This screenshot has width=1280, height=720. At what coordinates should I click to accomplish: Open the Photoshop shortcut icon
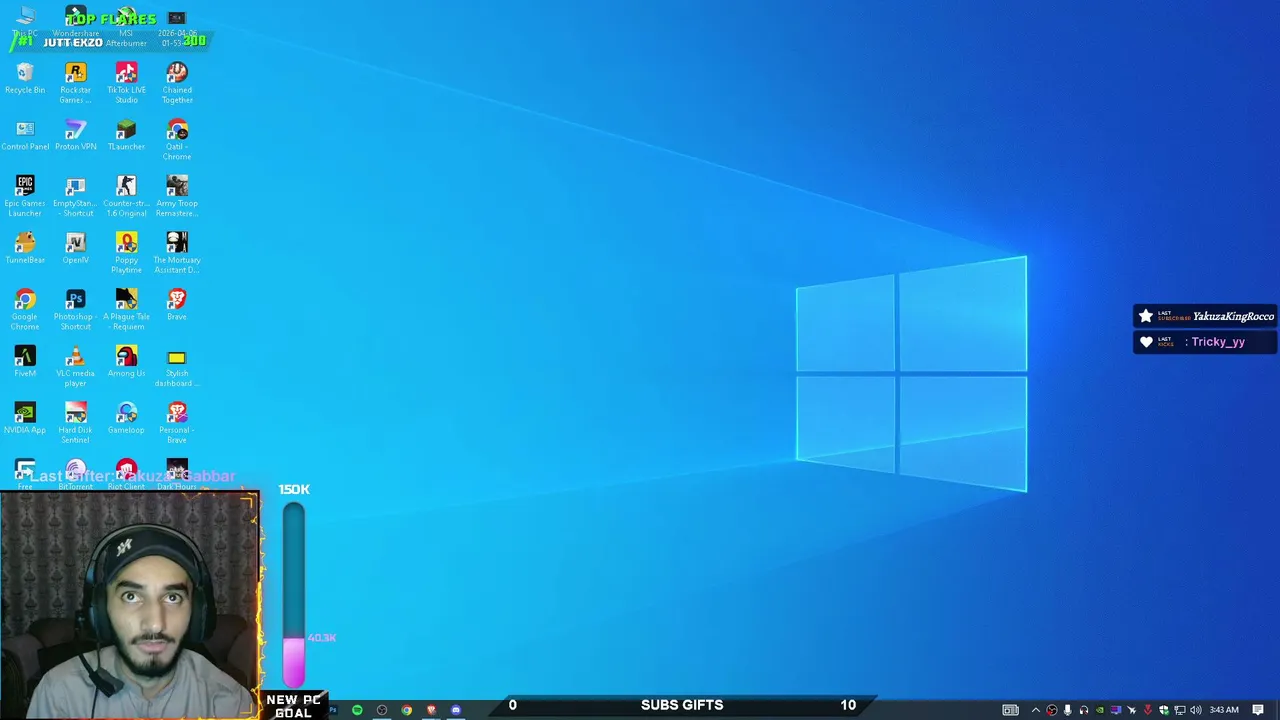[75, 310]
